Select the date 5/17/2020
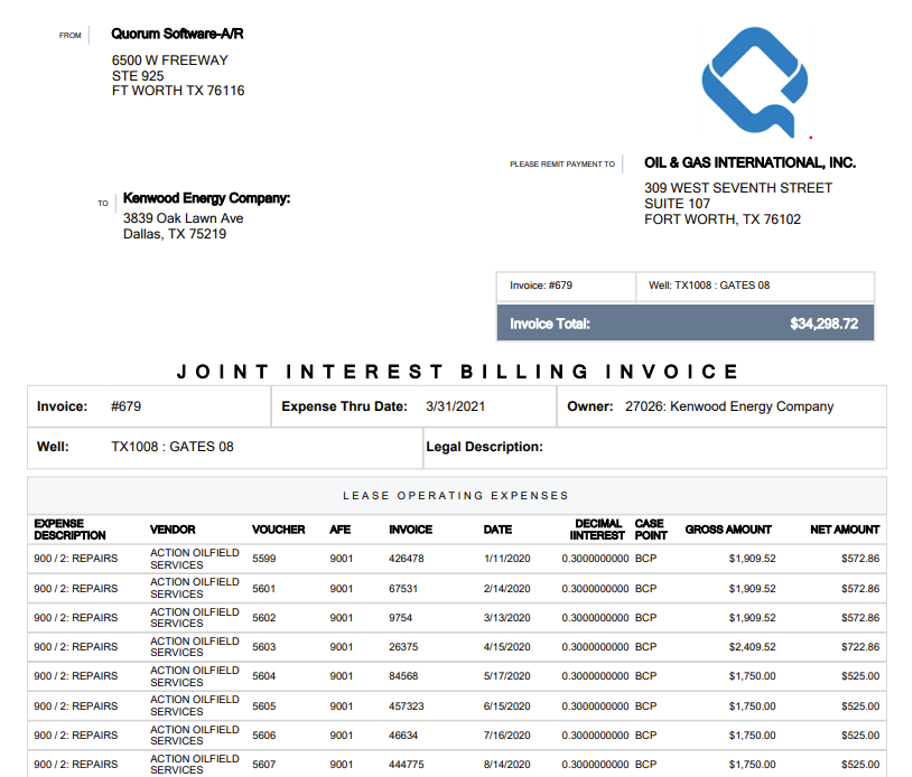Viewport: 912px width, 777px height. [x=507, y=676]
